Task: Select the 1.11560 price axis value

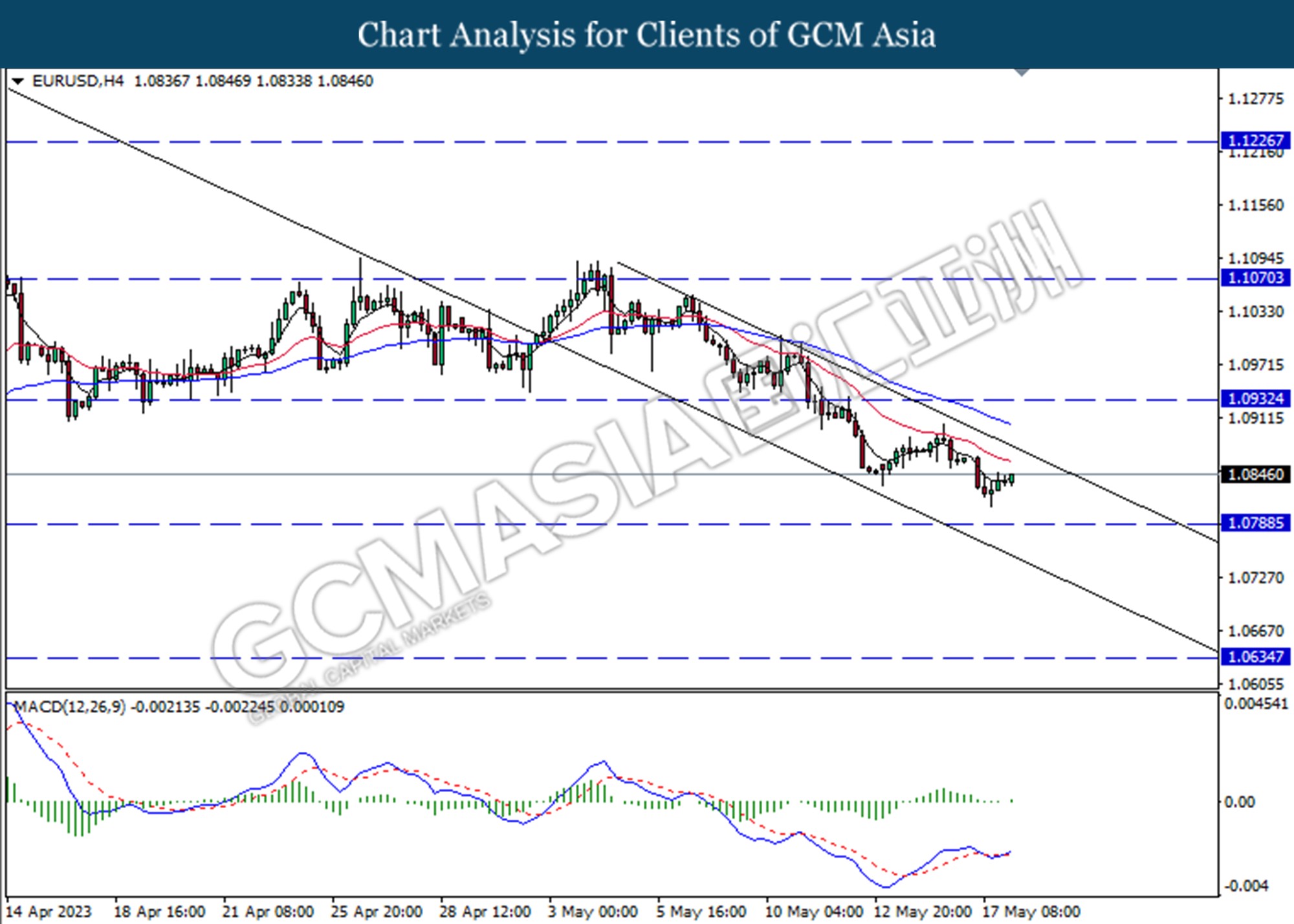Action: point(1255,205)
